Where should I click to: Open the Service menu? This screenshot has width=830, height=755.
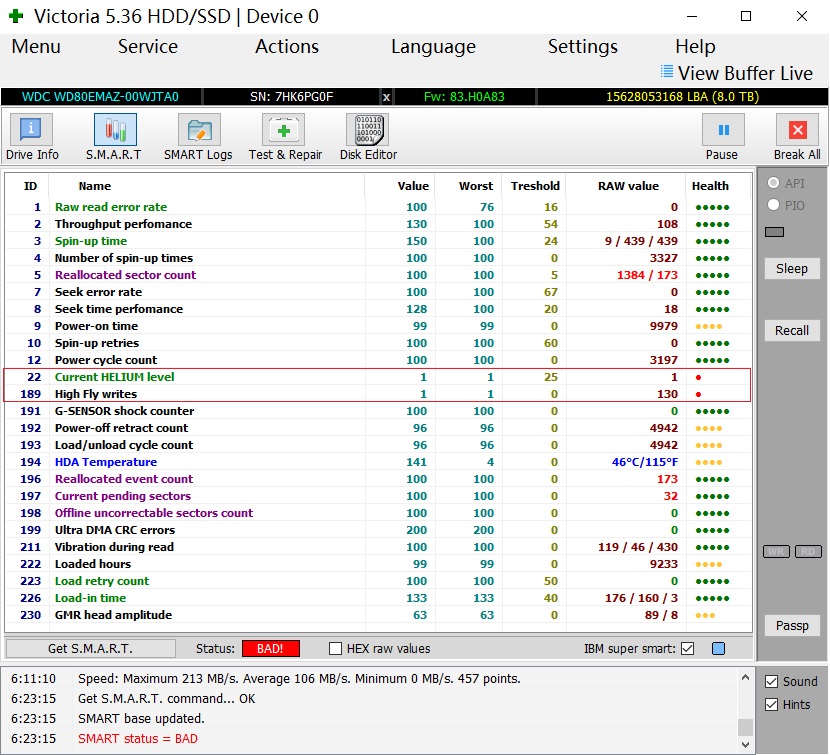(x=148, y=47)
